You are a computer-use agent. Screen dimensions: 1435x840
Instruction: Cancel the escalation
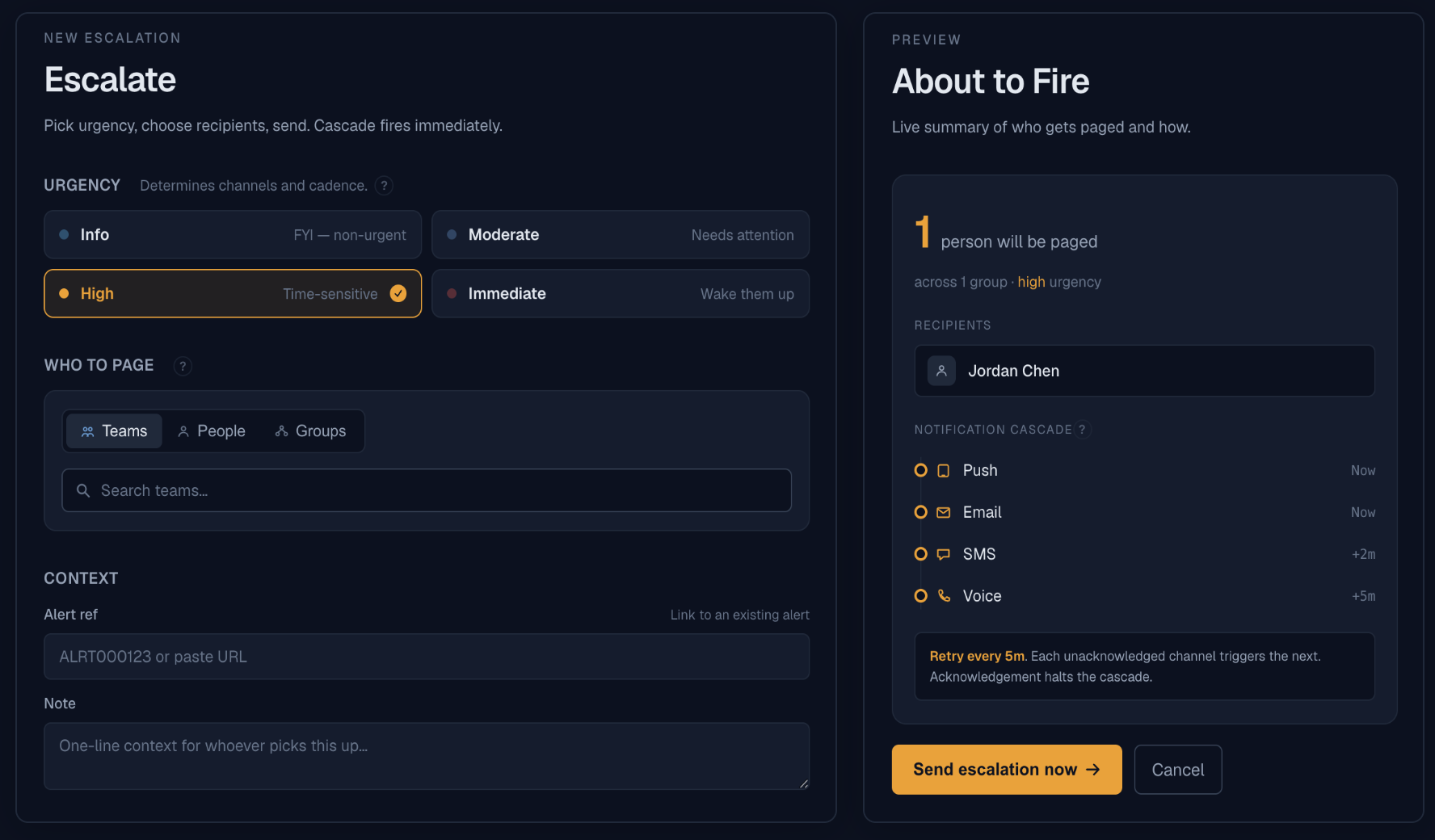click(1178, 770)
